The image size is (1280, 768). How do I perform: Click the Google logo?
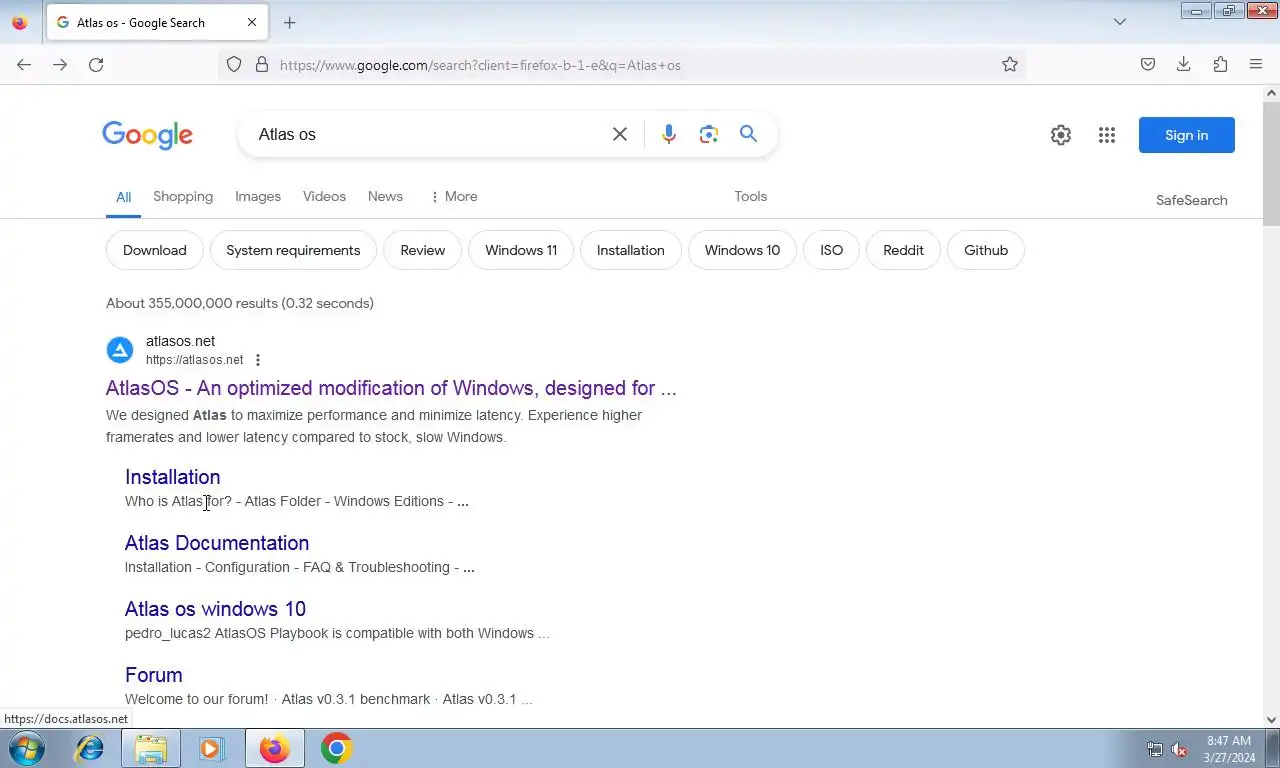[147, 135]
